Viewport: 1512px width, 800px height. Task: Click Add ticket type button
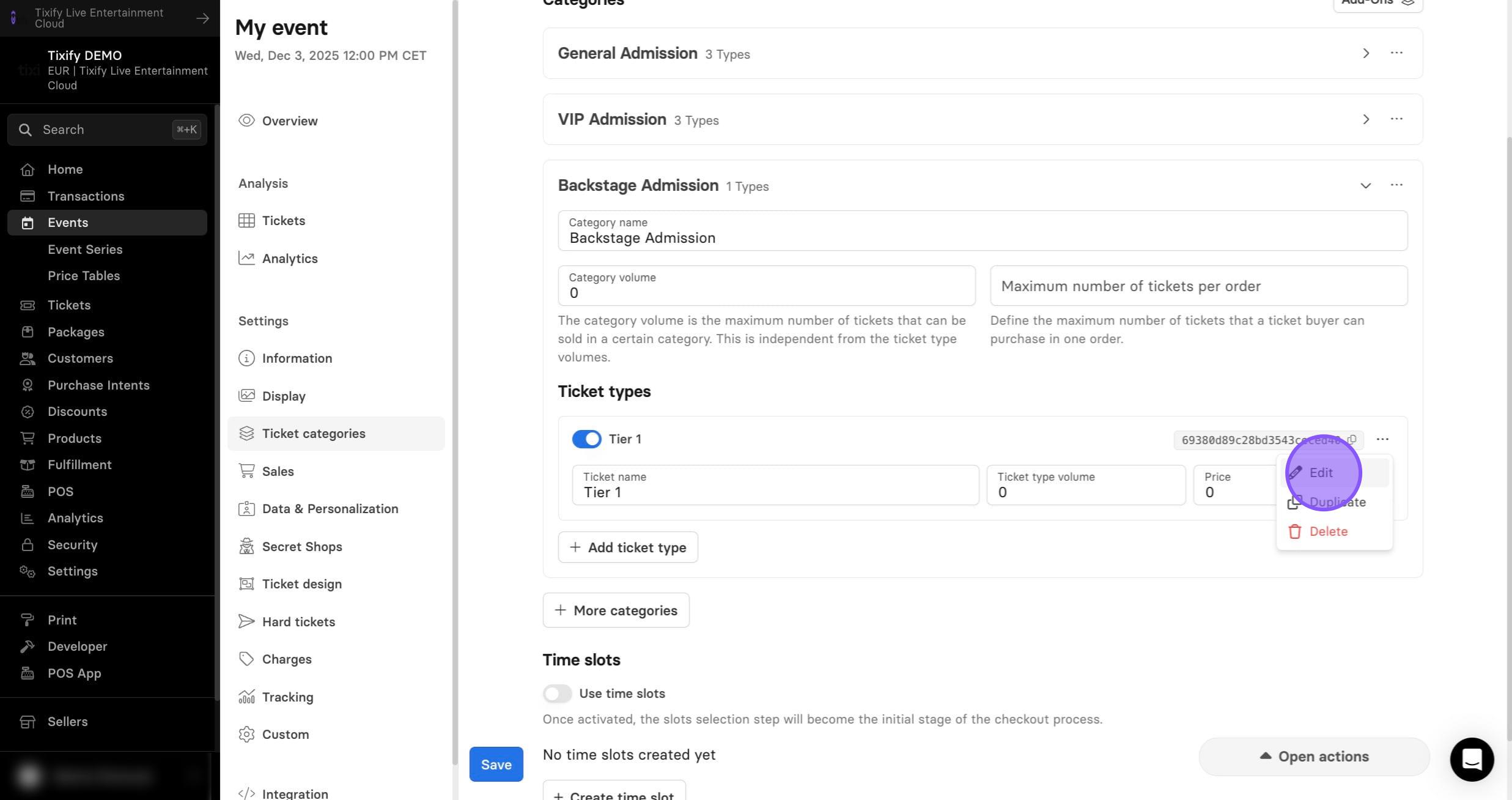click(x=627, y=547)
